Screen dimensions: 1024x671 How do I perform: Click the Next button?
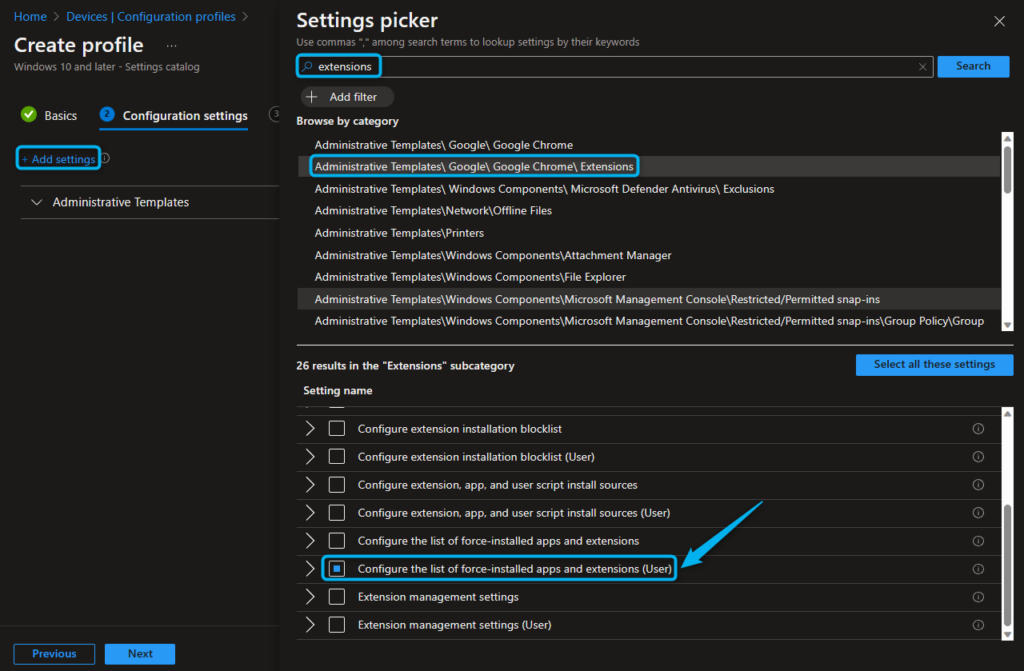point(139,653)
